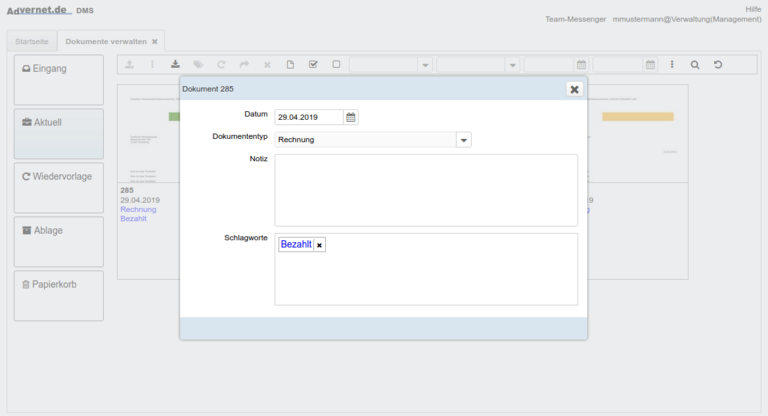Click inside the Notiz text area
The image size is (768, 416).
point(426,190)
